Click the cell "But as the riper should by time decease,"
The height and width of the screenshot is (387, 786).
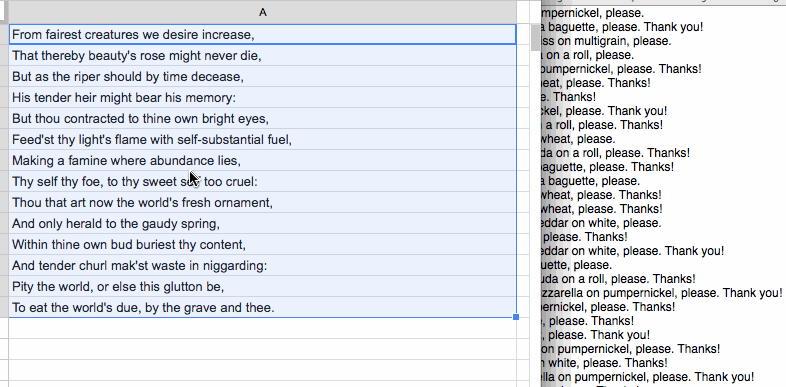[x=262, y=77]
